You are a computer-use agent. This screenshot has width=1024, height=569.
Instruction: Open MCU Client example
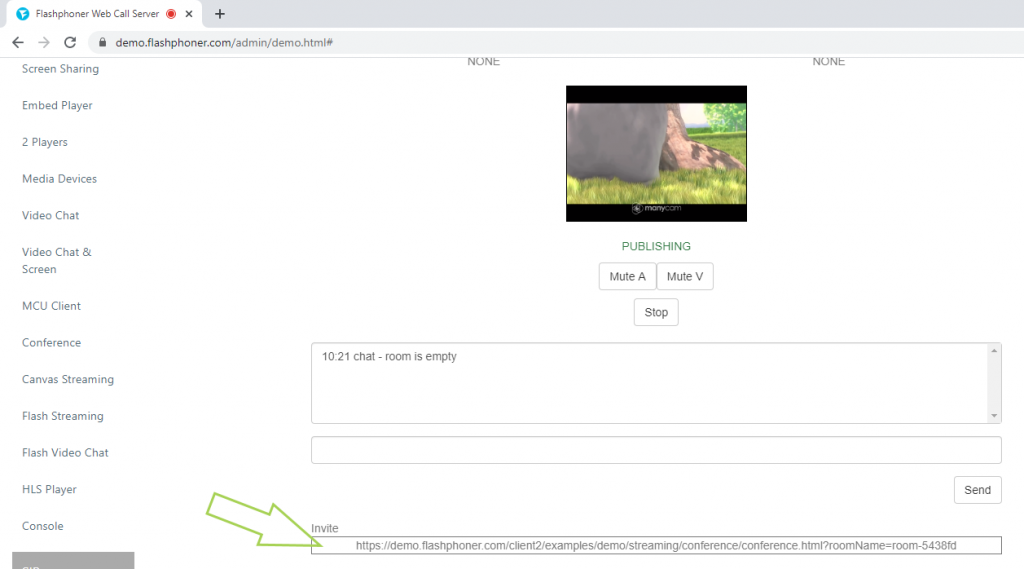(51, 306)
